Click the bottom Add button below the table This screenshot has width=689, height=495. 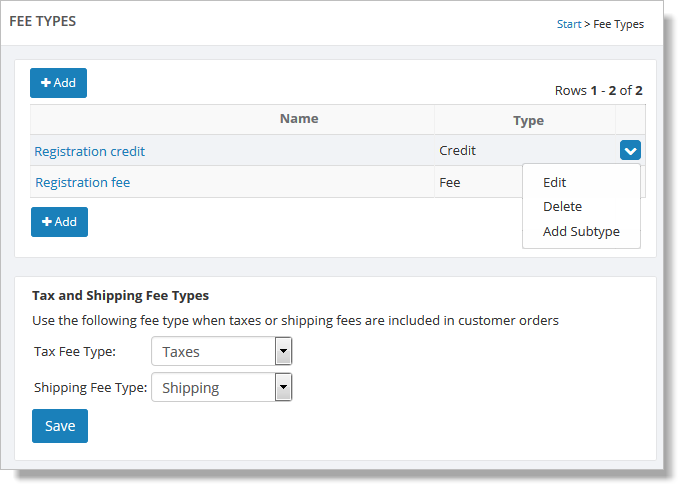click(x=59, y=222)
